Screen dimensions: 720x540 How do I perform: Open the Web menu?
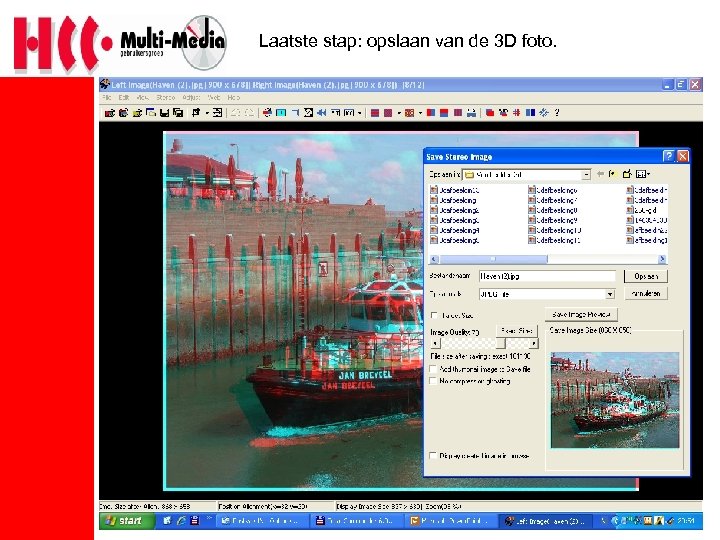pos(214,97)
